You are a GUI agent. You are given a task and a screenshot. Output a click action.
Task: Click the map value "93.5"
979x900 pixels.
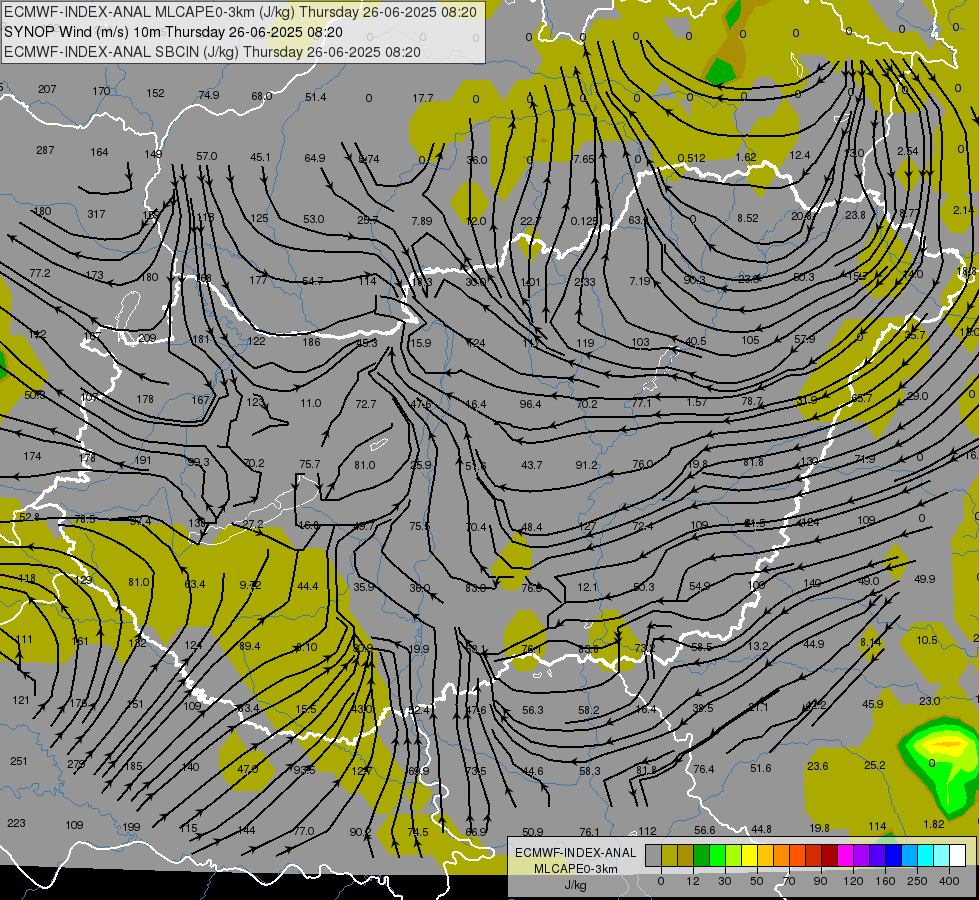coord(304,770)
